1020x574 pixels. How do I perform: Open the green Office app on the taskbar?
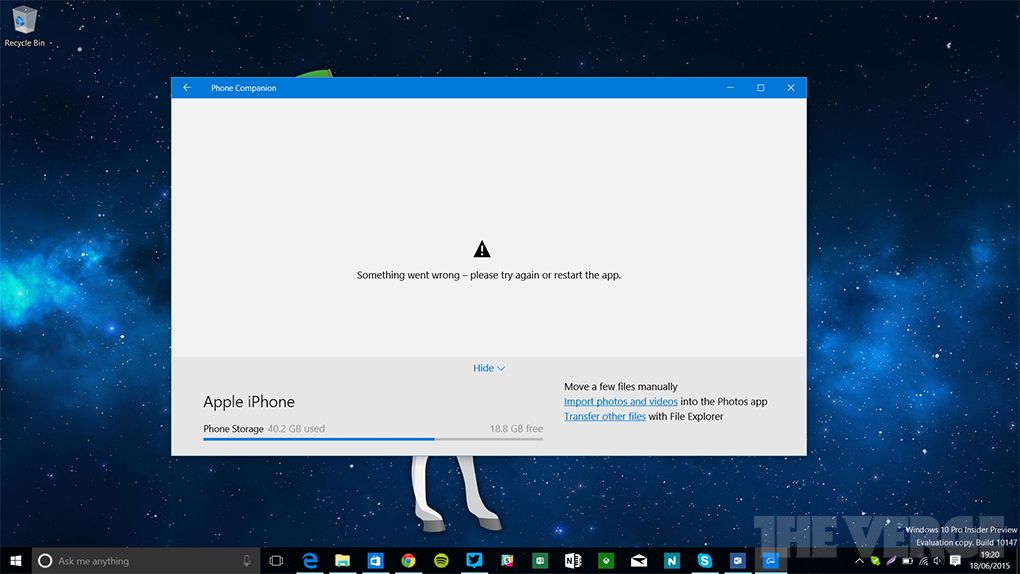(540, 560)
